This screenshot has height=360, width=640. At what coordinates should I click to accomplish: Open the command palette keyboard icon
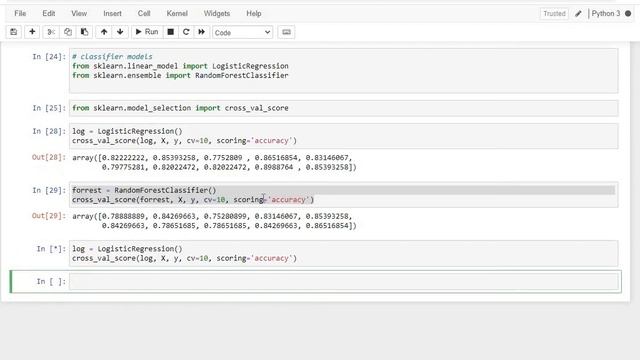[287, 32]
